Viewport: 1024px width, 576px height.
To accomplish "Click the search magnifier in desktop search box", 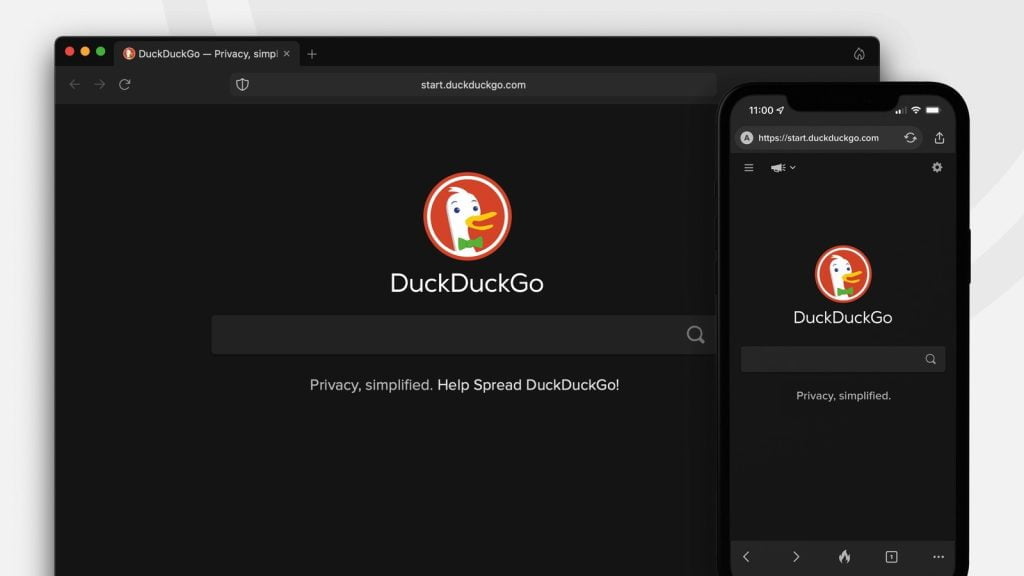I will pos(695,334).
